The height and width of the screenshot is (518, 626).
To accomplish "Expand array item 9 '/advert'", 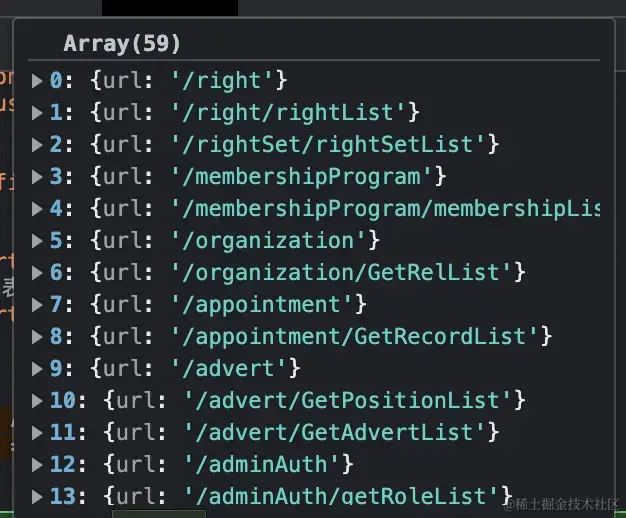I will pyautogui.click(x=37, y=369).
